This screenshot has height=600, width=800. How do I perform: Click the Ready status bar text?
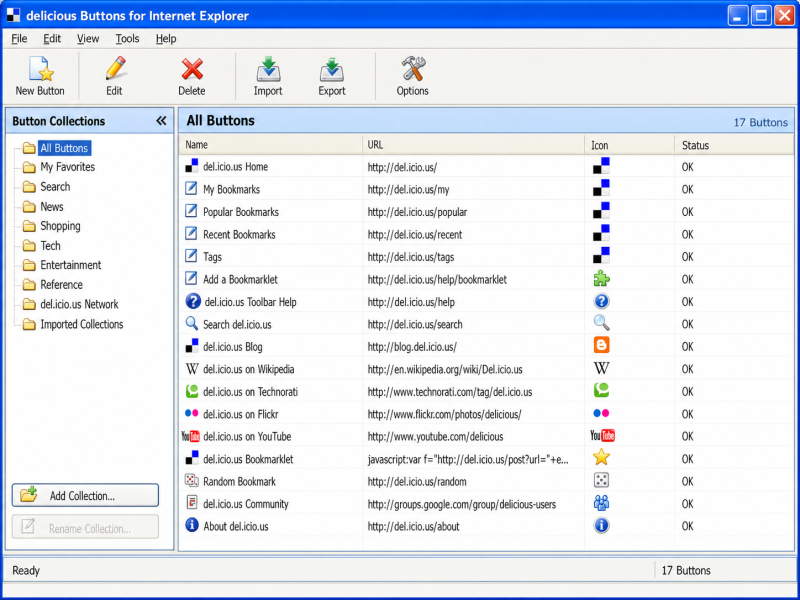click(x=26, y=570)
